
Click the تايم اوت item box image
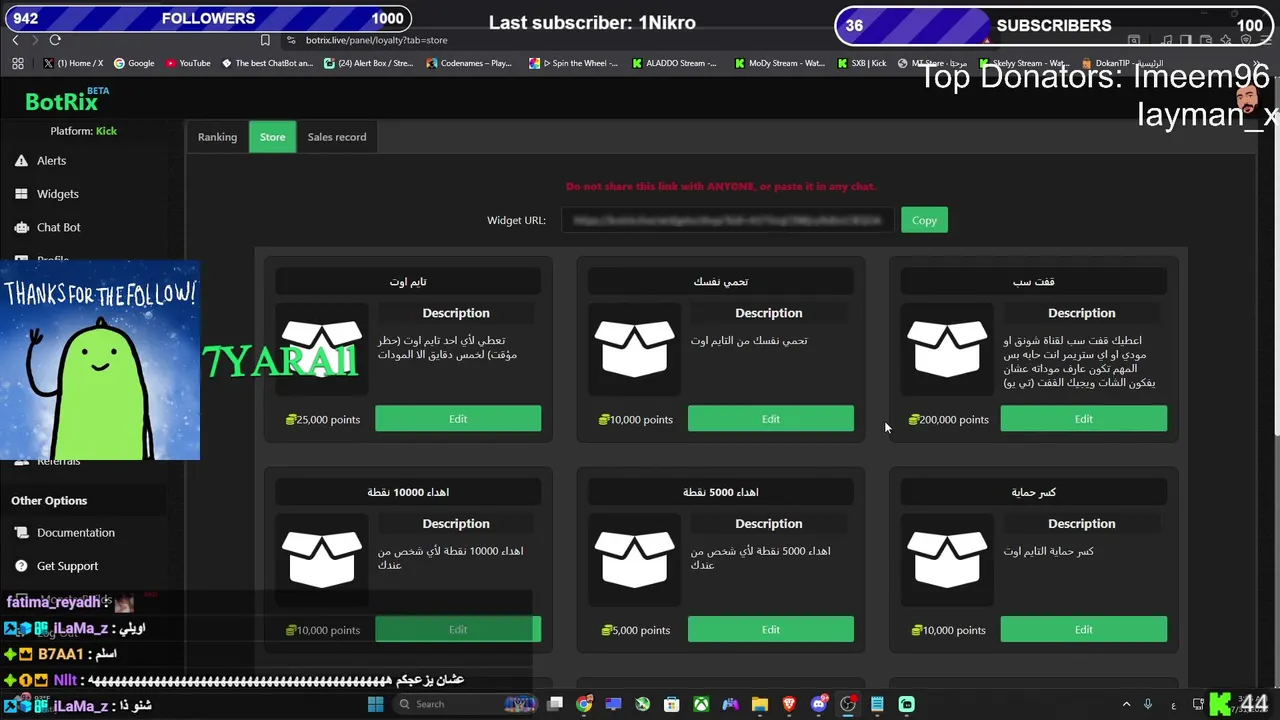tap(321, 348)
